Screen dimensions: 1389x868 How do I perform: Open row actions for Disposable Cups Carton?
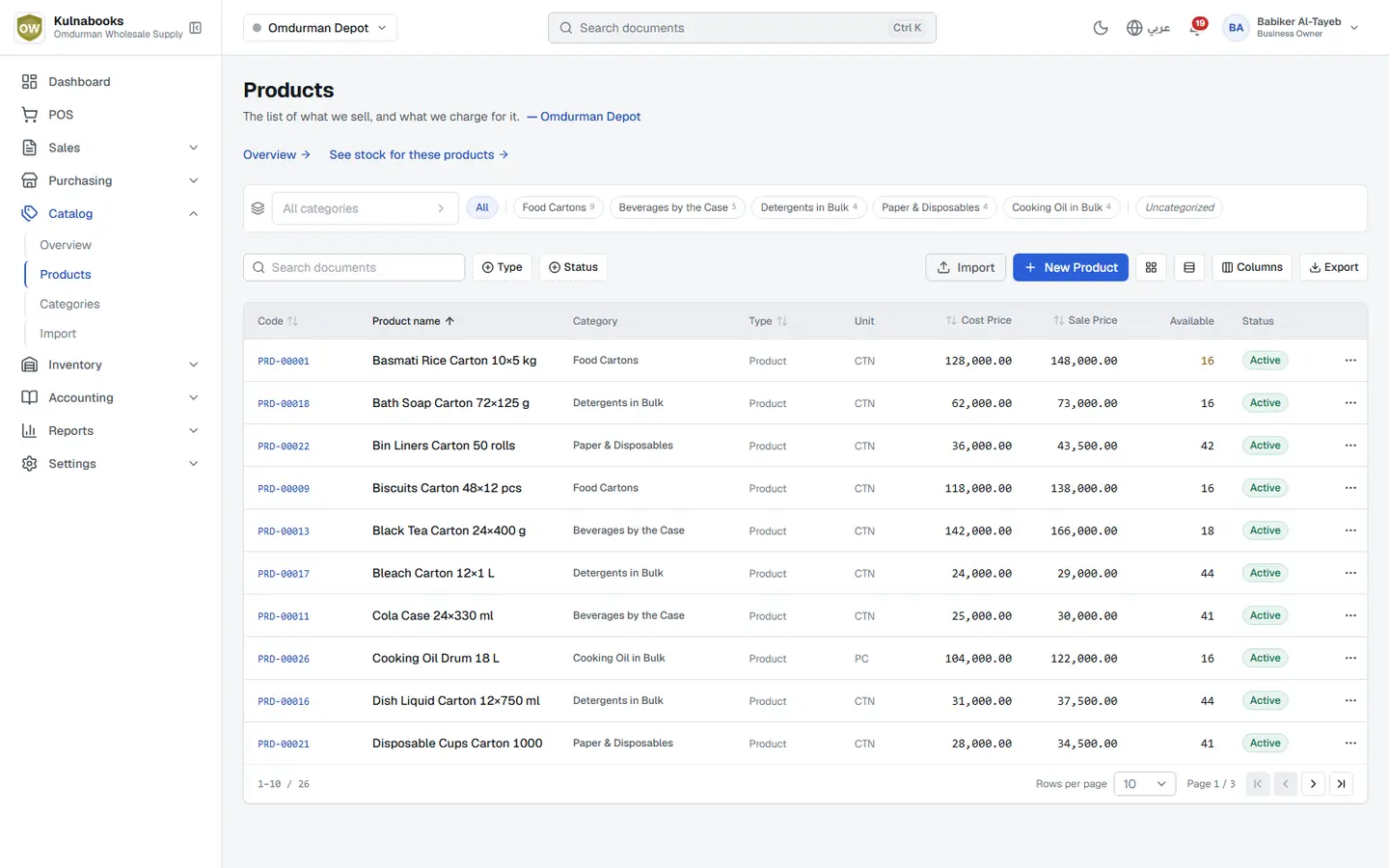click(x=1350, y=744)
